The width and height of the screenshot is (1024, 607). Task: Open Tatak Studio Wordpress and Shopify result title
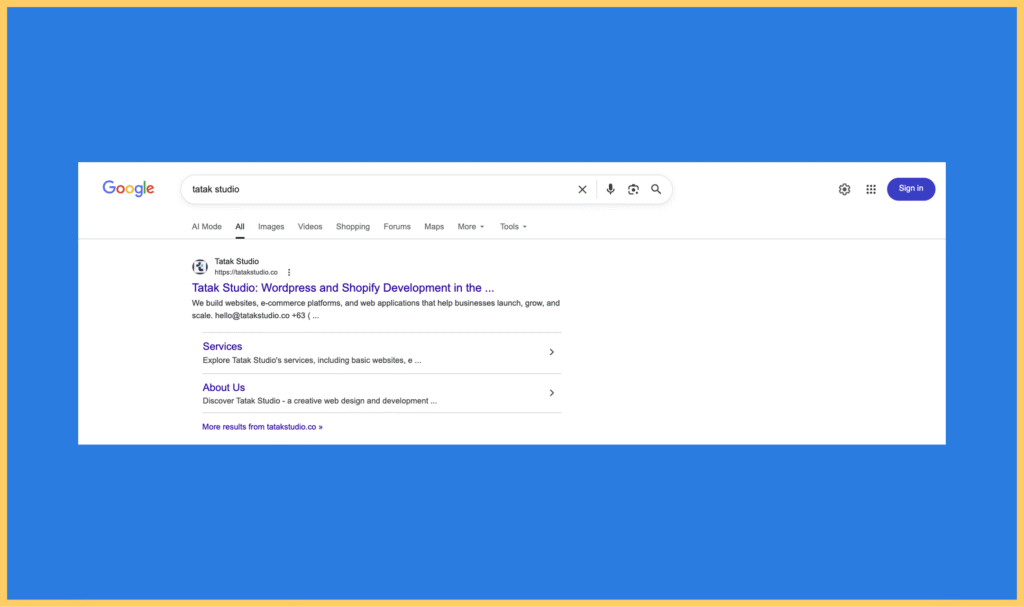343,287
